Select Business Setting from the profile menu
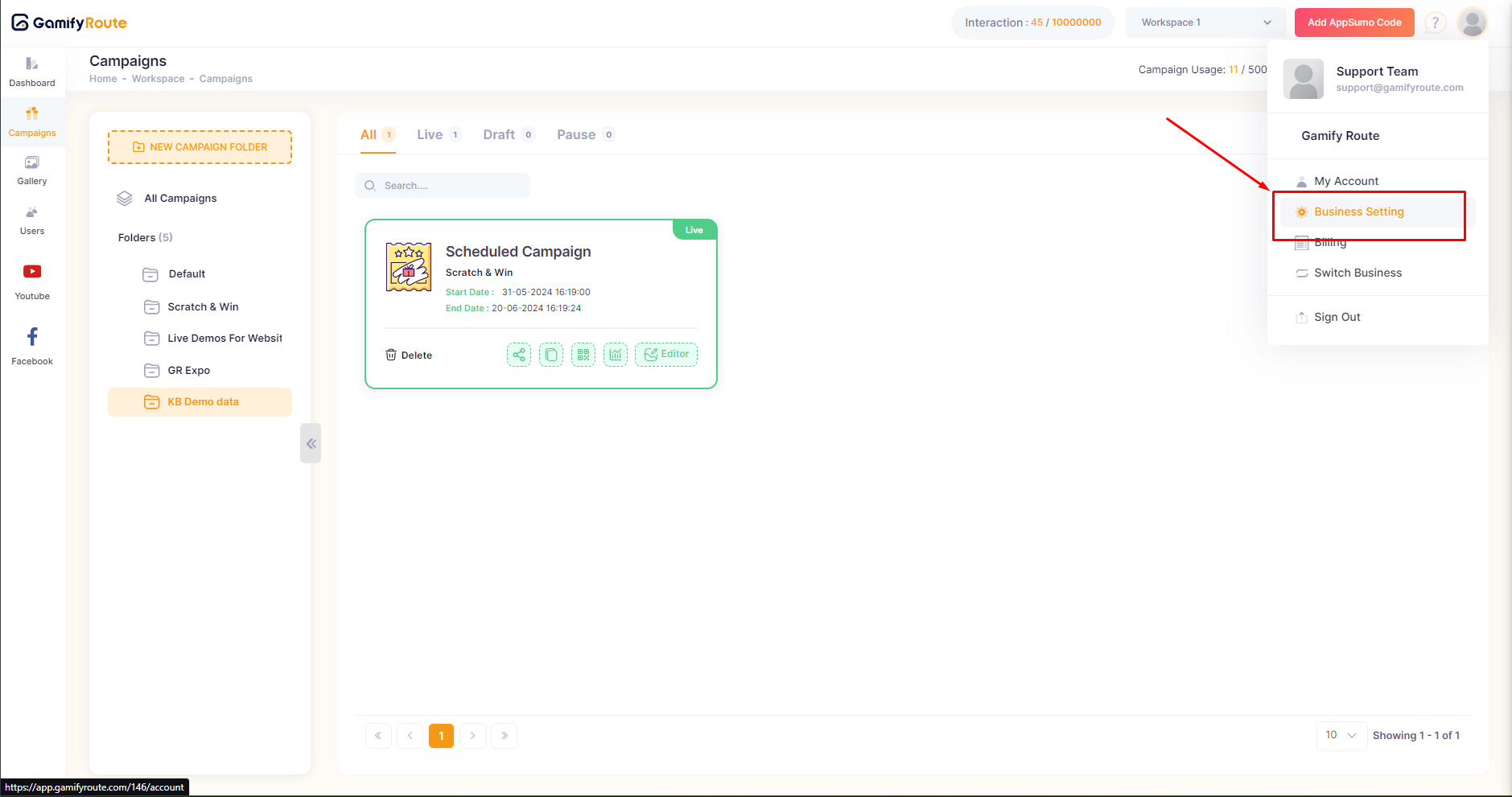This screenshot has height=797, width=1512. tap(1359, 212)
